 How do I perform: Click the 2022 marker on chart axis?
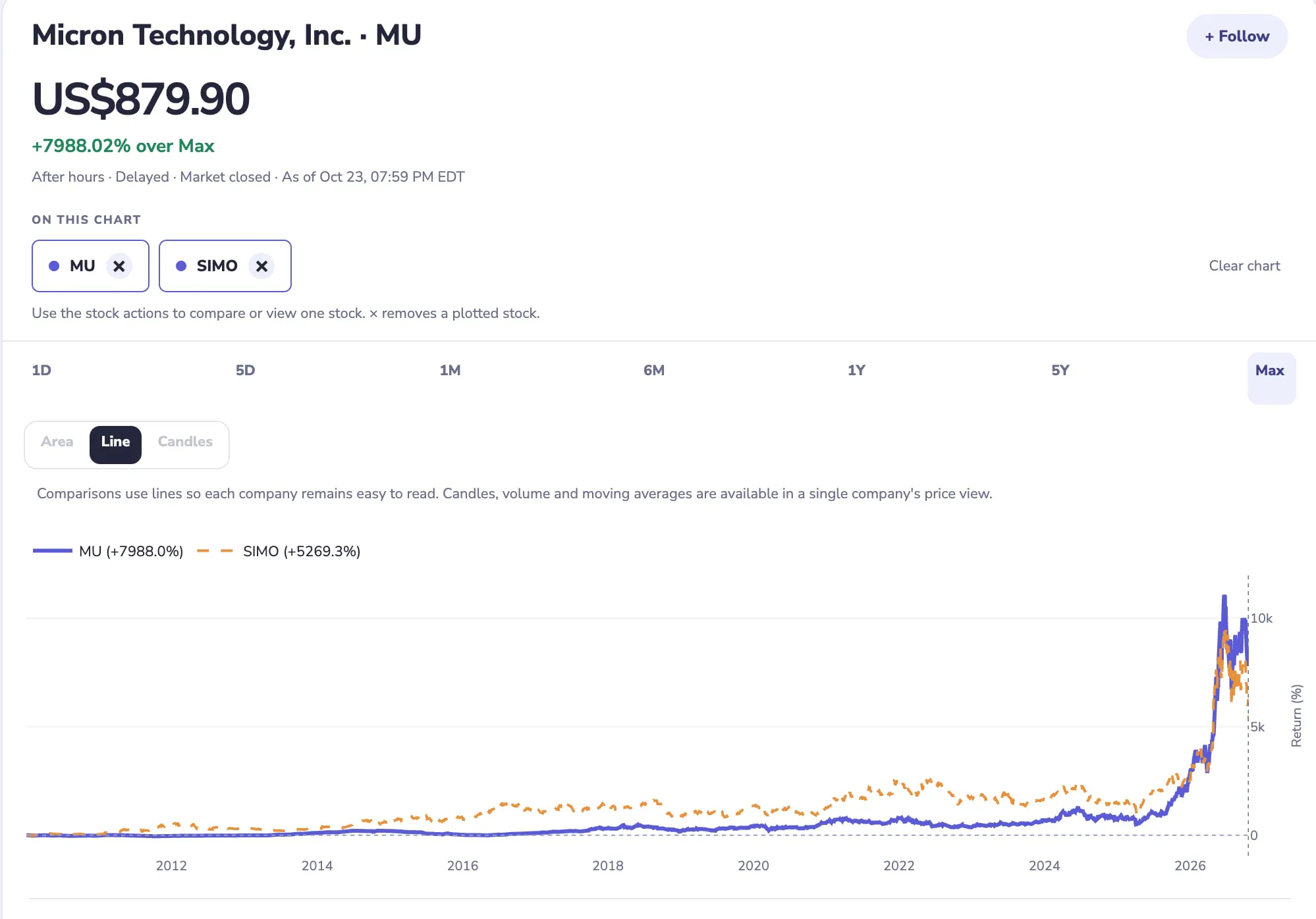898,866
